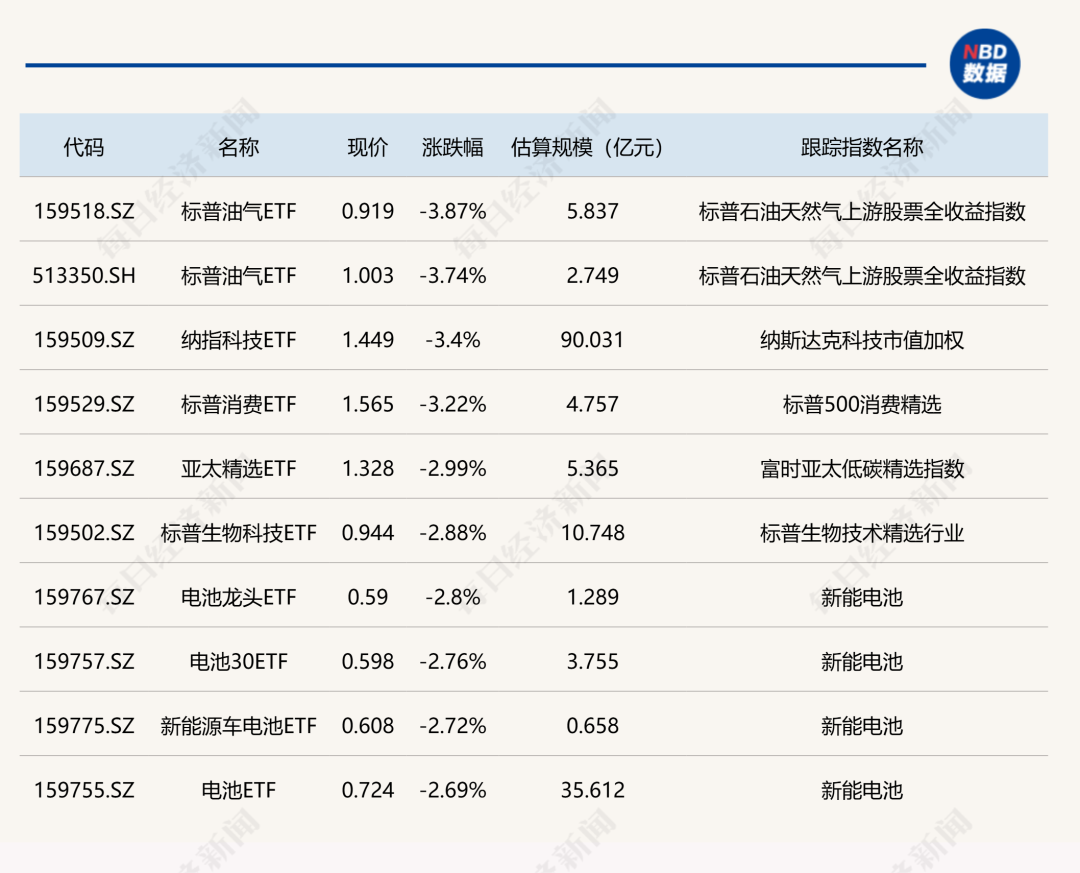Click the 新能电池 index in the last row
This screenshot has width=1080, height=873.
pyautogui.click(x=860, y=790)
